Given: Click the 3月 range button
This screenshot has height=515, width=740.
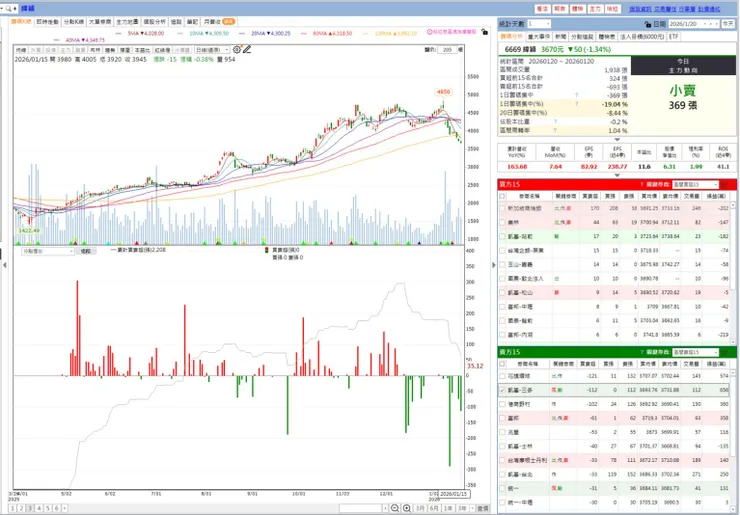Looking at the screenshot, I should tap(420, 508).
